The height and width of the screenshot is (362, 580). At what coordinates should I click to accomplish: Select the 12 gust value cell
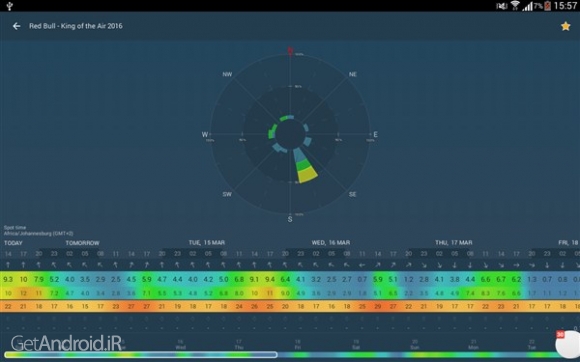(23, 293)
